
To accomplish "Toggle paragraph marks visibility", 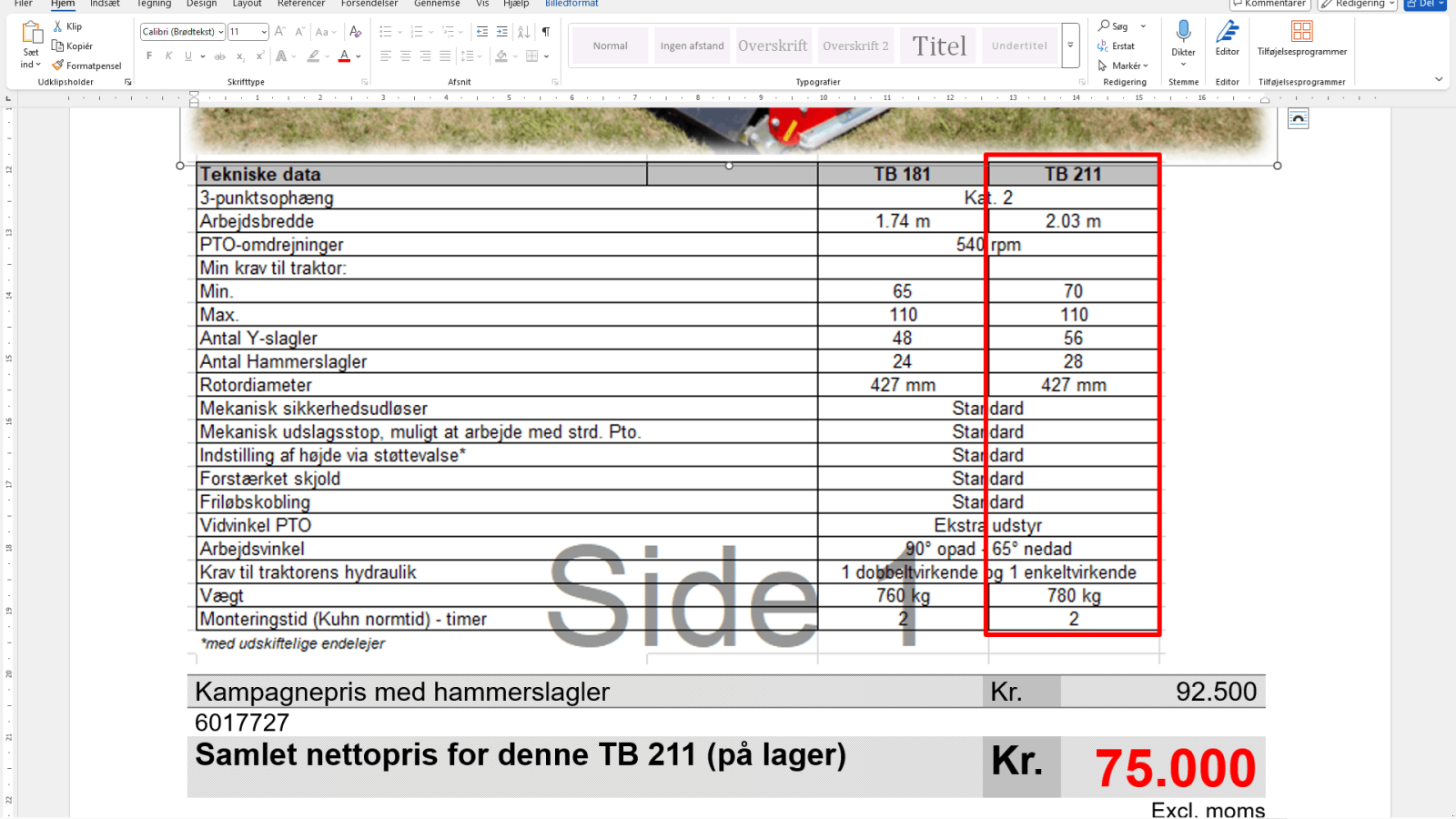I will [545, 30].
